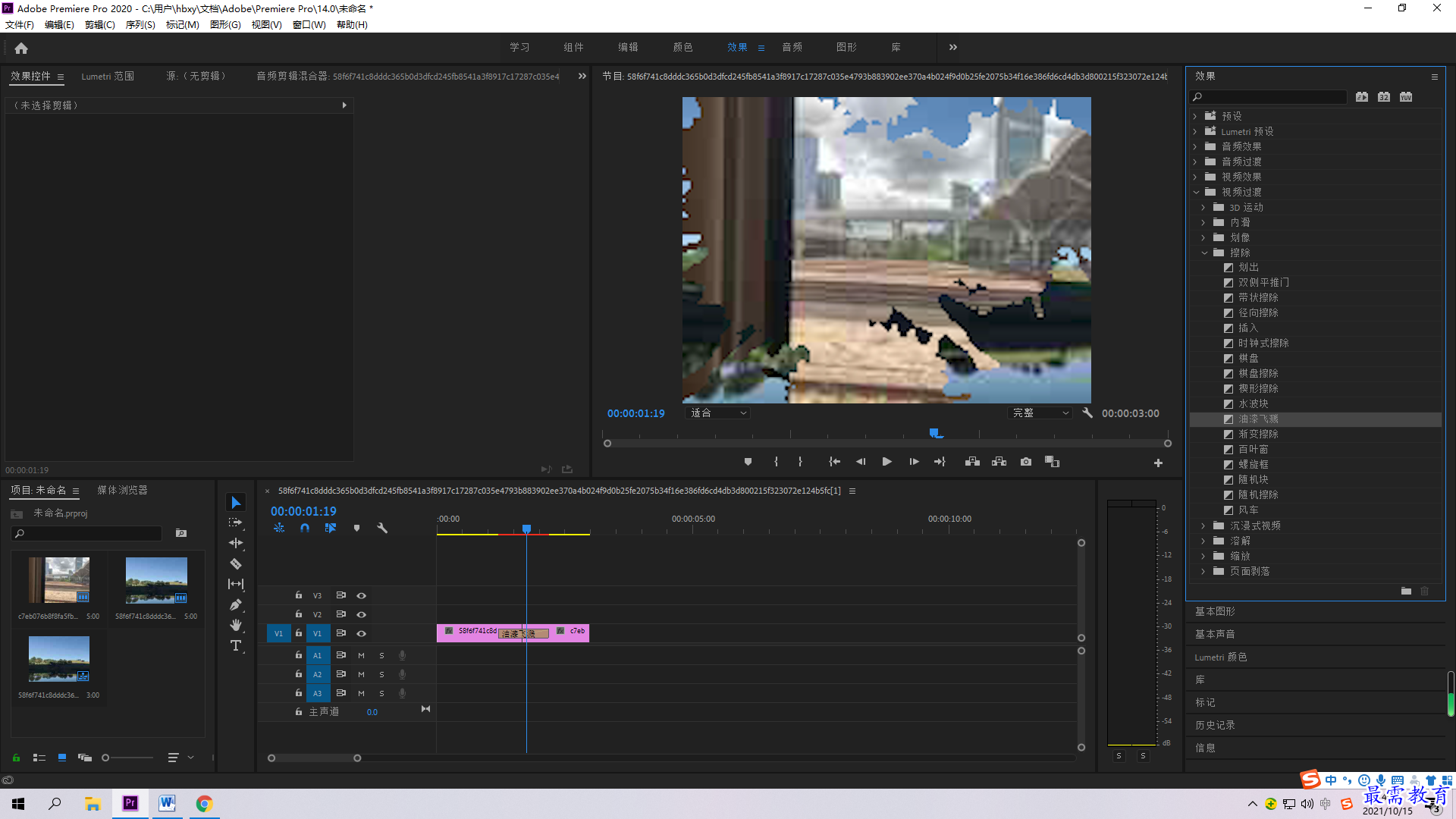This screenshot has height=819, width=1456.
Task: Collapse the 擦除 folder
Action: point(1204,253)
